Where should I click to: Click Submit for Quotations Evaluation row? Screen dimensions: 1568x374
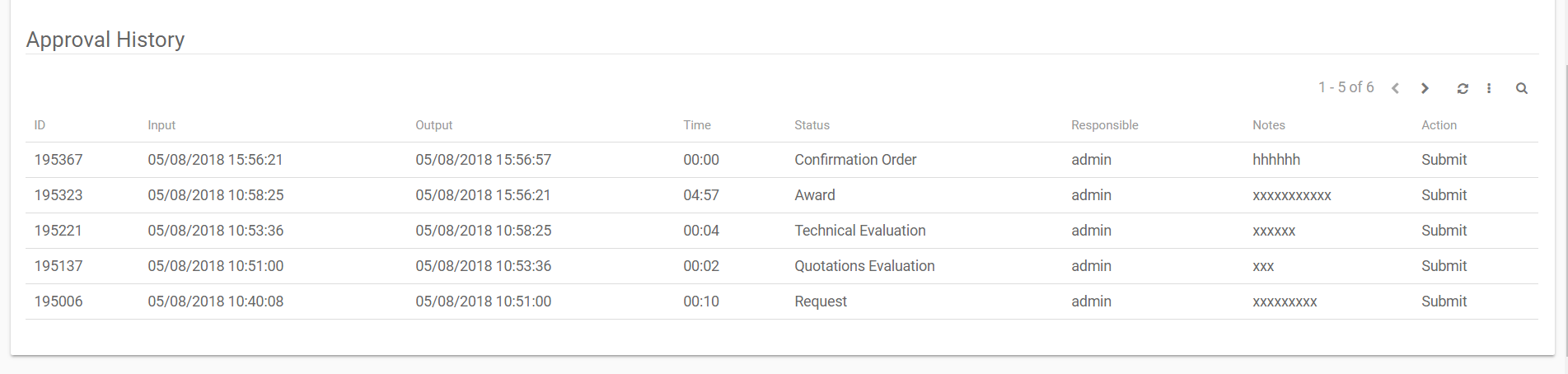pyautogui.click(x=1444, y=266)
